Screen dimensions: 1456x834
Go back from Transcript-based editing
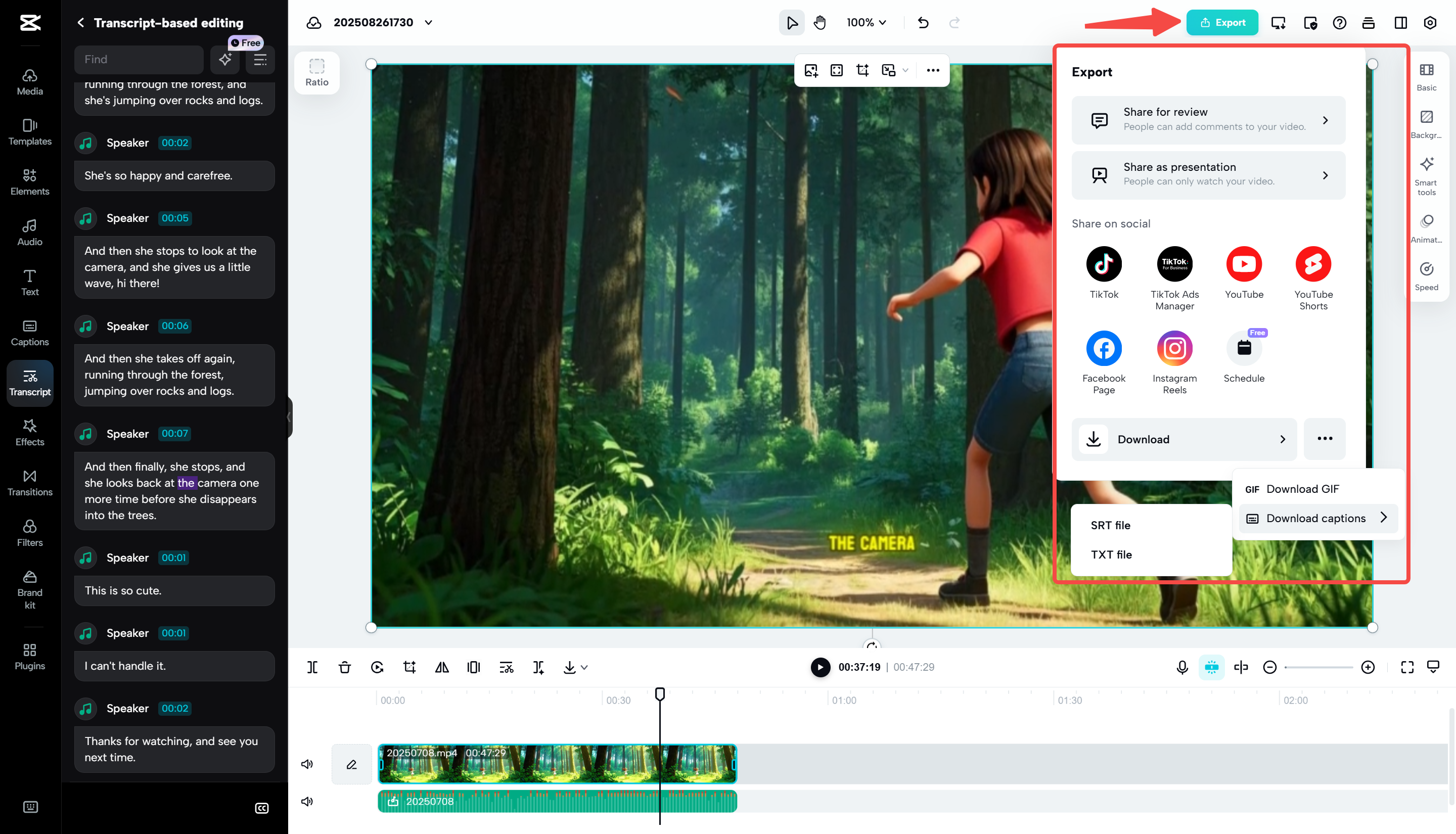pyautogui.click(x=80, y=22)
